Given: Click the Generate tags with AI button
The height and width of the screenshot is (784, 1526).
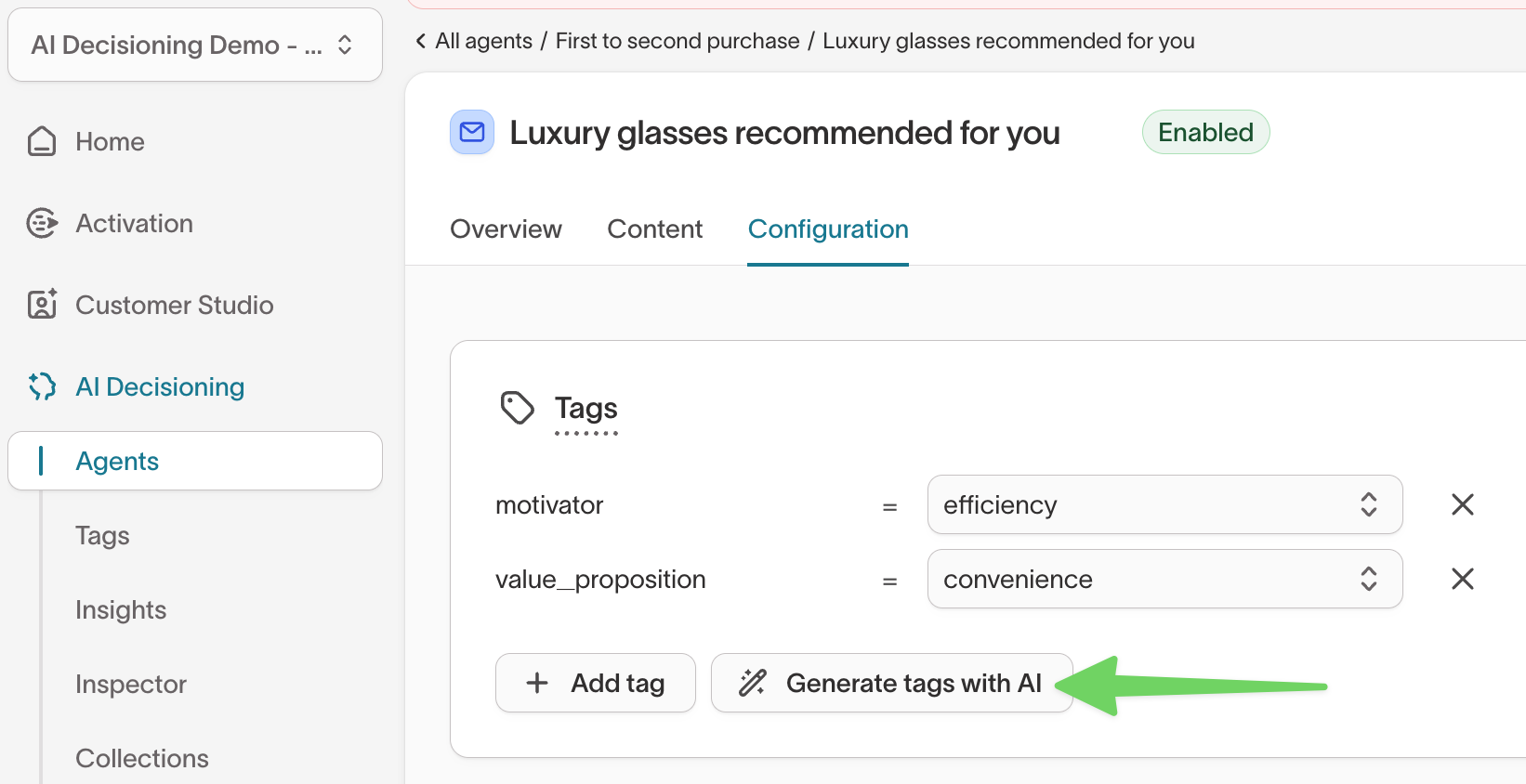Looking at the screenshot, I should 891,682.
